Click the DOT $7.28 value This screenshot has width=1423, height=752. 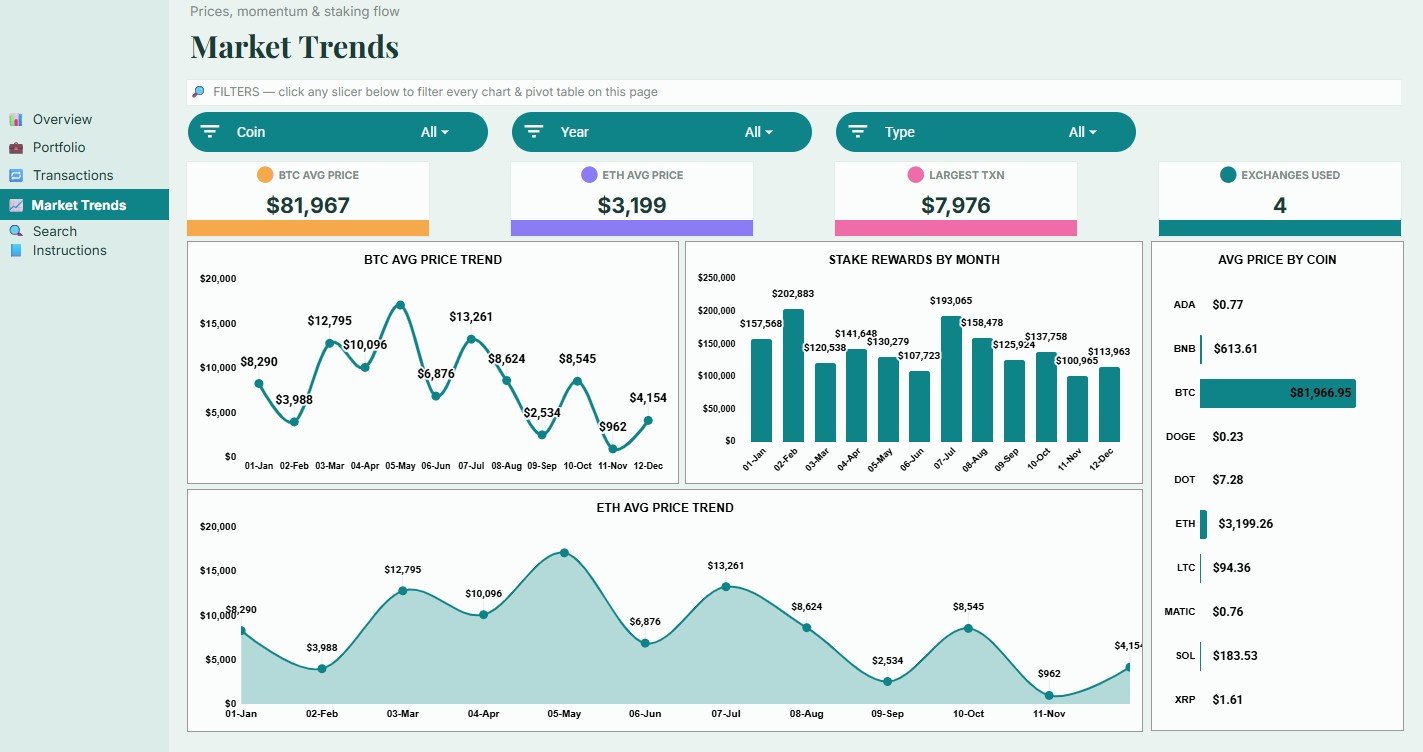[1228, 480]
